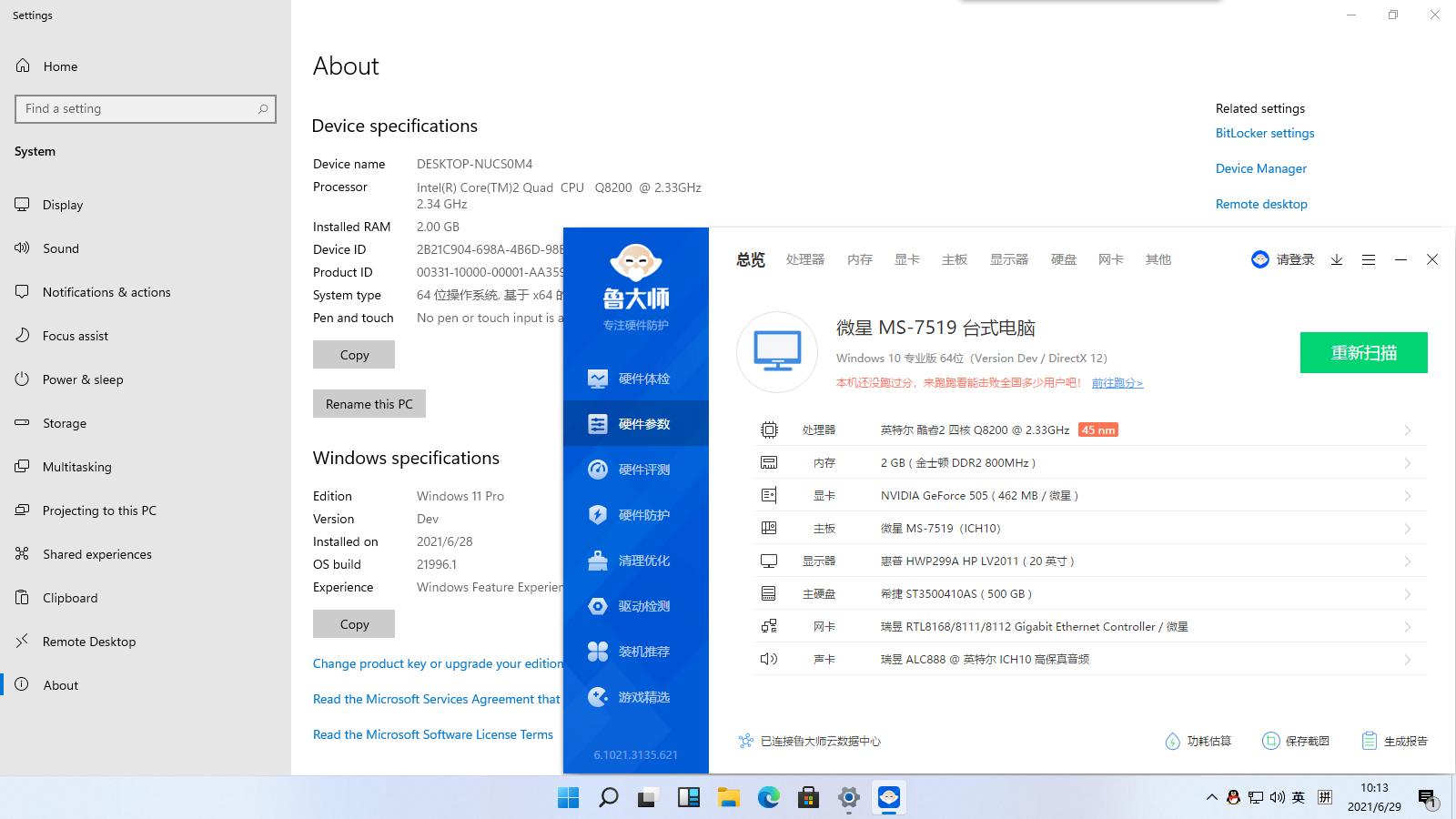Click the download arrow icon near 请登录
Viewport: 1456px width, 819px height.
click(x=1336, y=259)
